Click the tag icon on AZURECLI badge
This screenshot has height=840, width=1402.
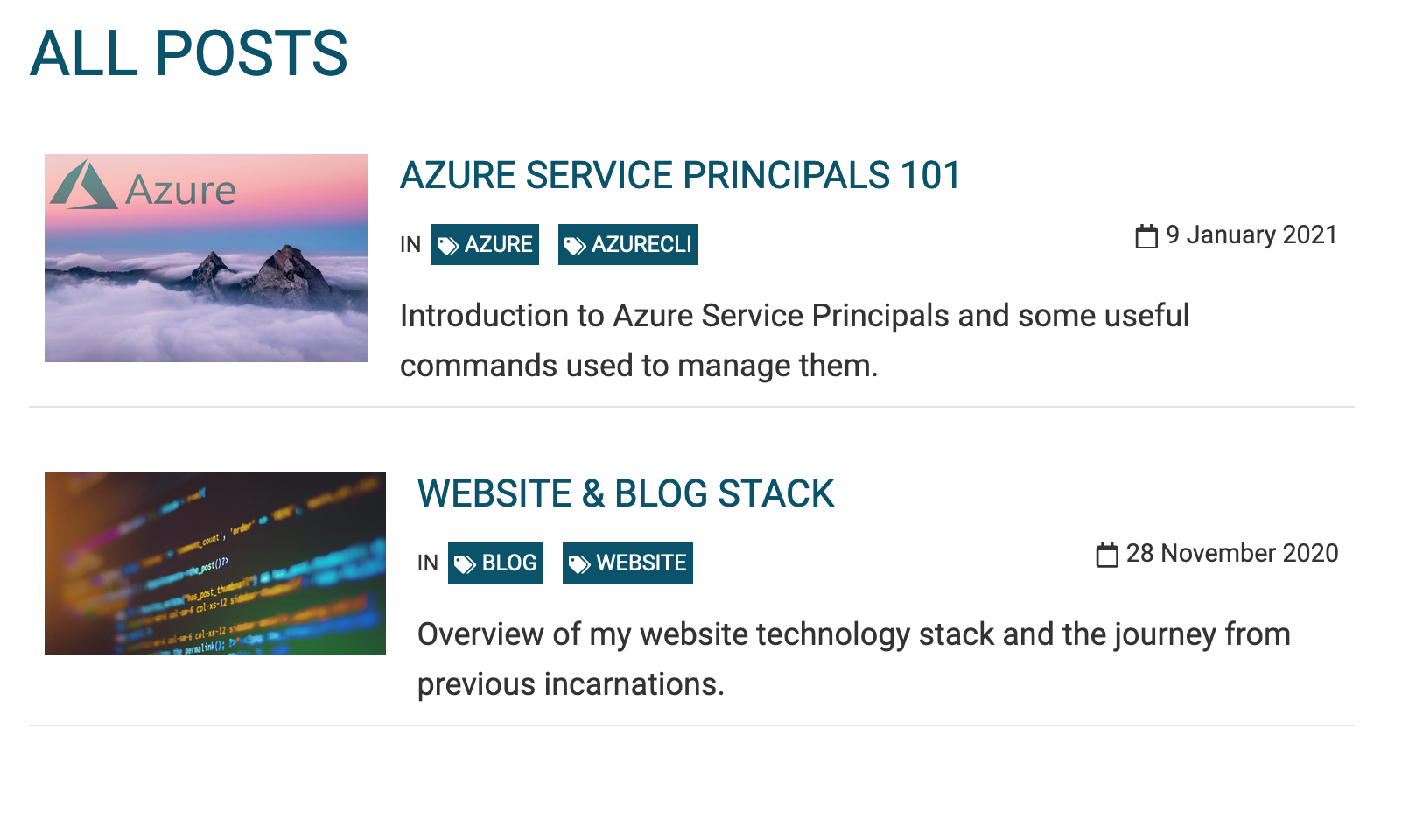(x=575, y=246)
